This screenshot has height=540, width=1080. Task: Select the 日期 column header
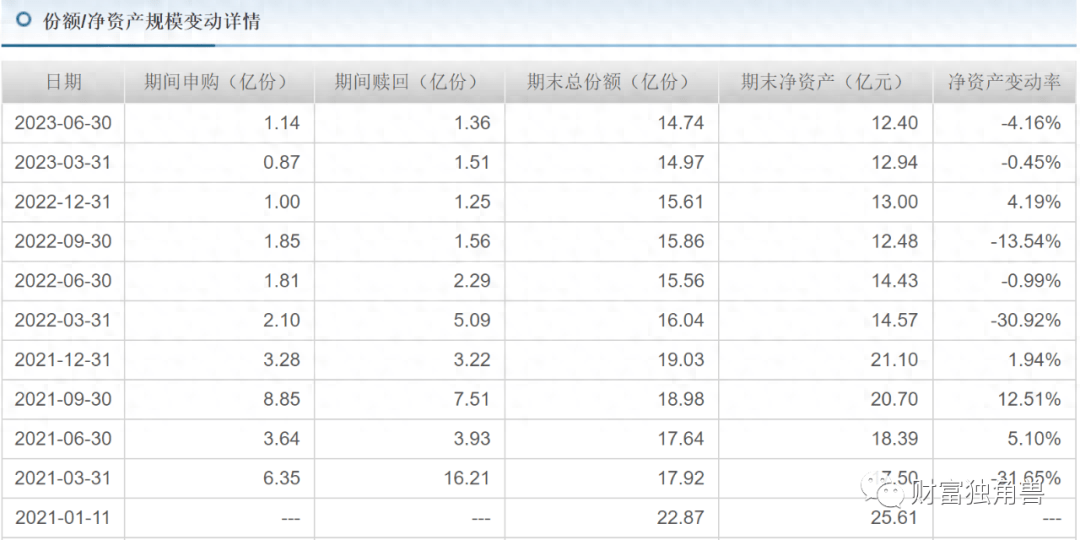(x=63, y=82)
